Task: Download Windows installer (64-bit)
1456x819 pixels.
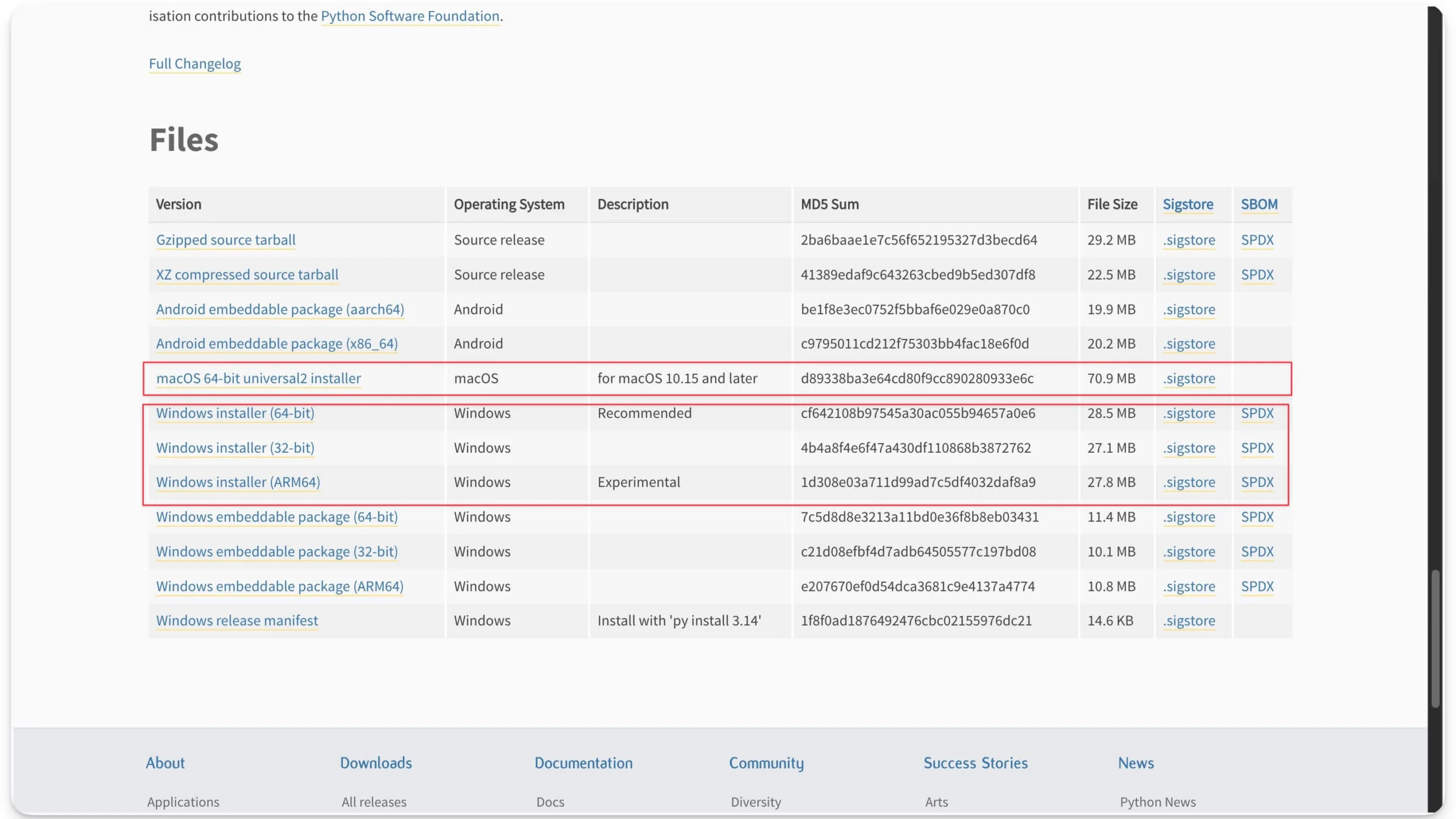Action: pos(235,413)
